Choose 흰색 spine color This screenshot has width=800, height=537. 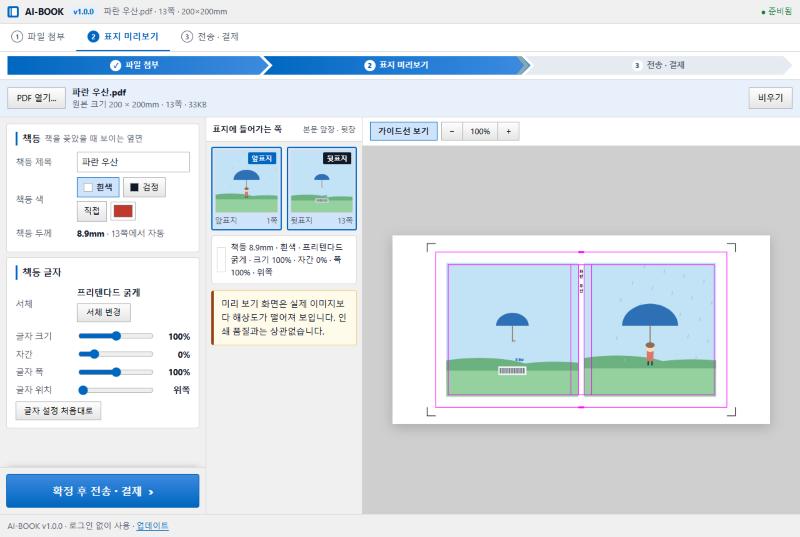(98, 187)
